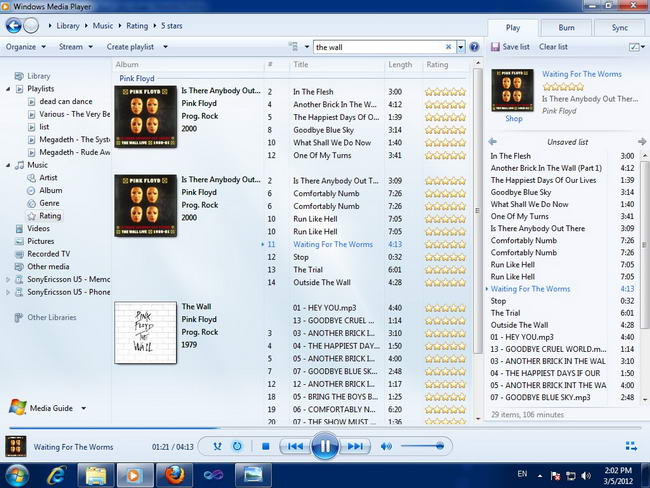Toggle shuffle mode
The width and height of the screenshot is (650, 488).
(217, 447)
